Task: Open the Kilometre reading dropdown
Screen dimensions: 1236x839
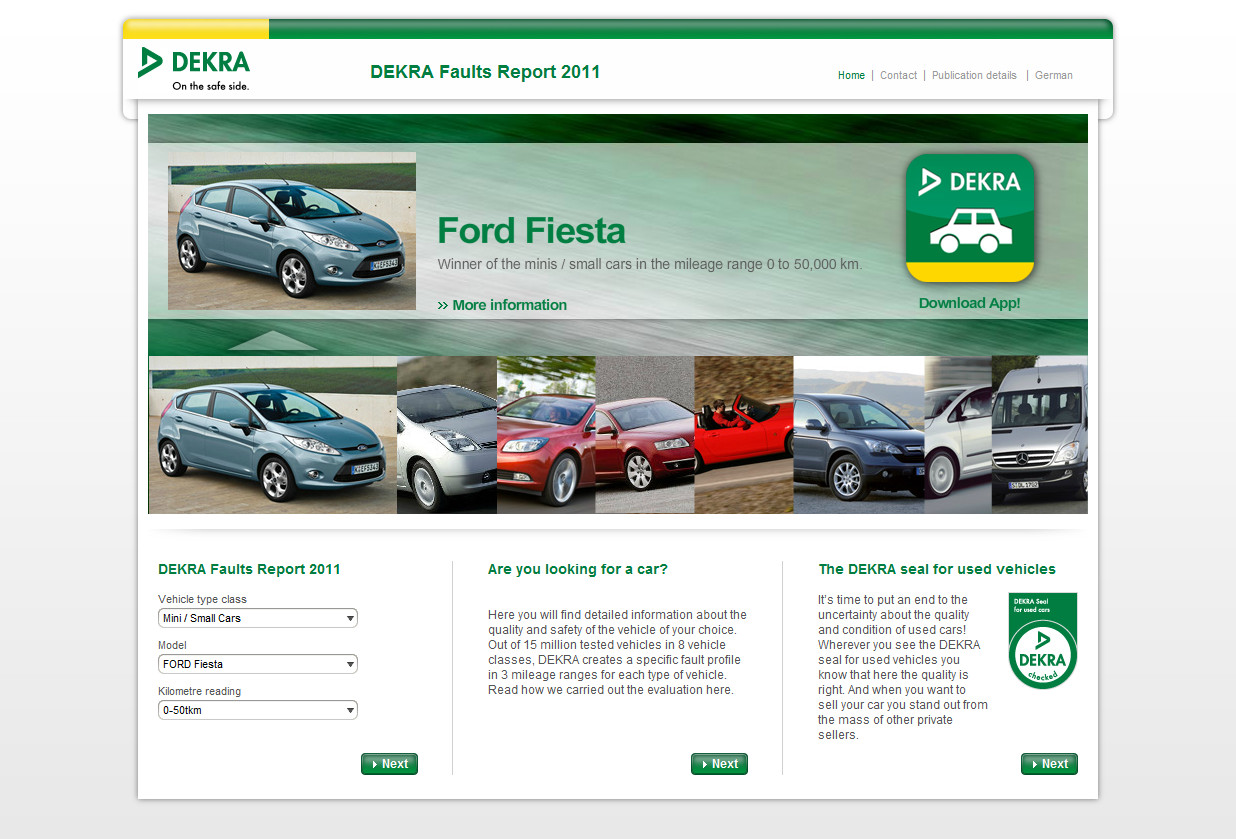Action: pyautogui.click(x=258, y=710)
